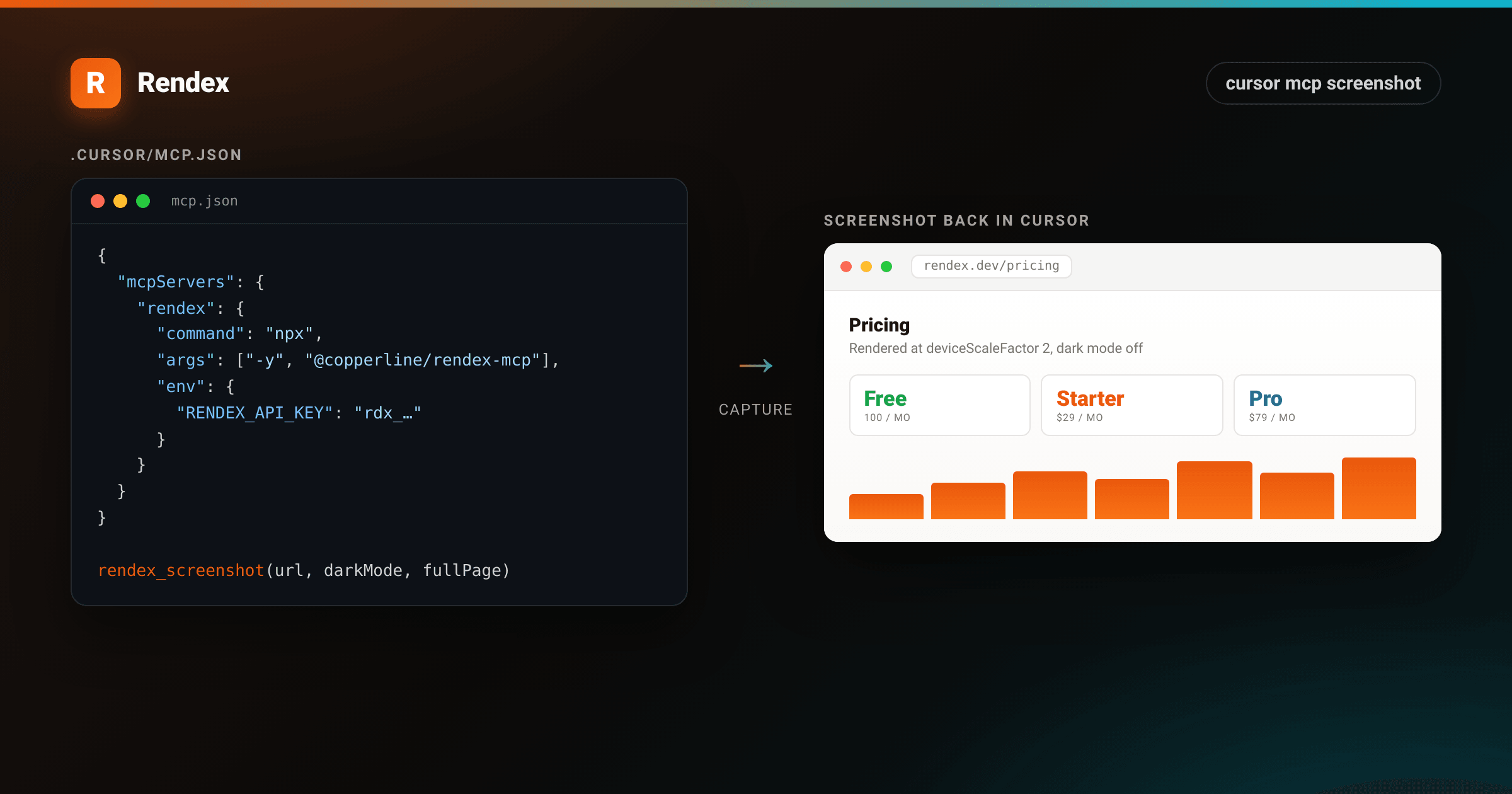Click the rendex_screenshot function name
This screenshot has height=794, width=1512.
tap(181, 570)
